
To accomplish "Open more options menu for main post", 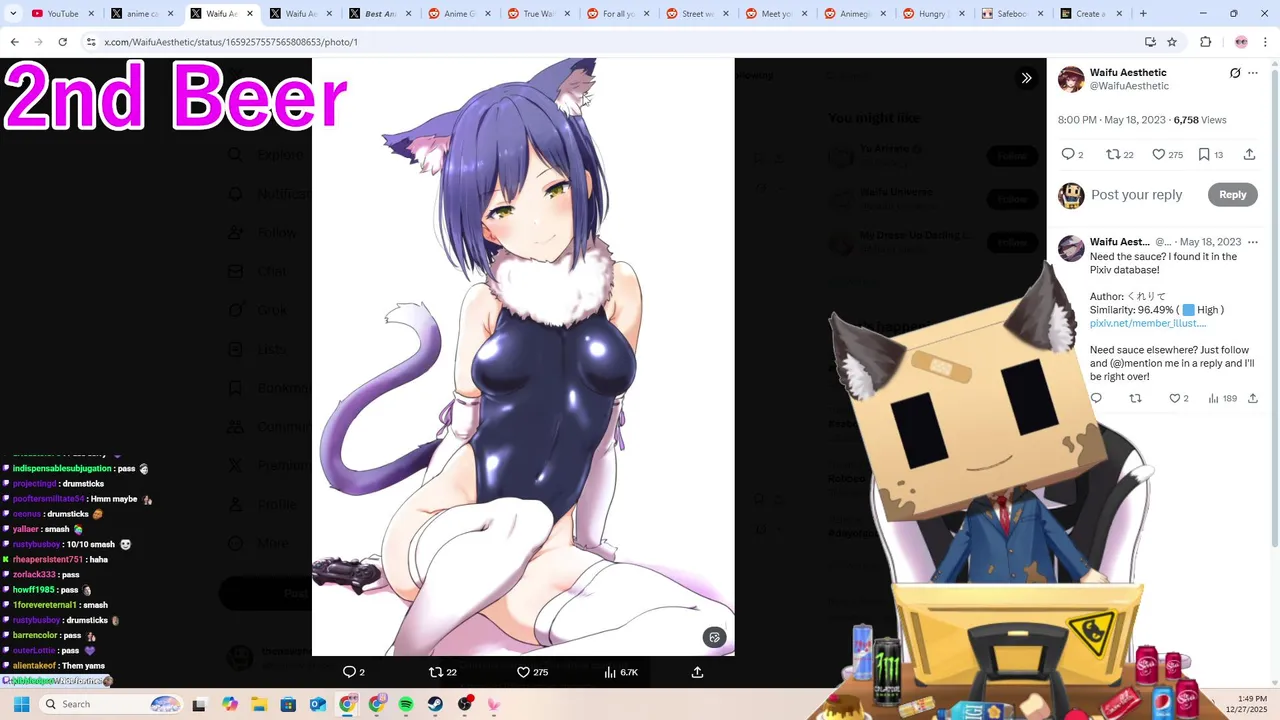I will pyautogui.click(x=1253, y=73).
